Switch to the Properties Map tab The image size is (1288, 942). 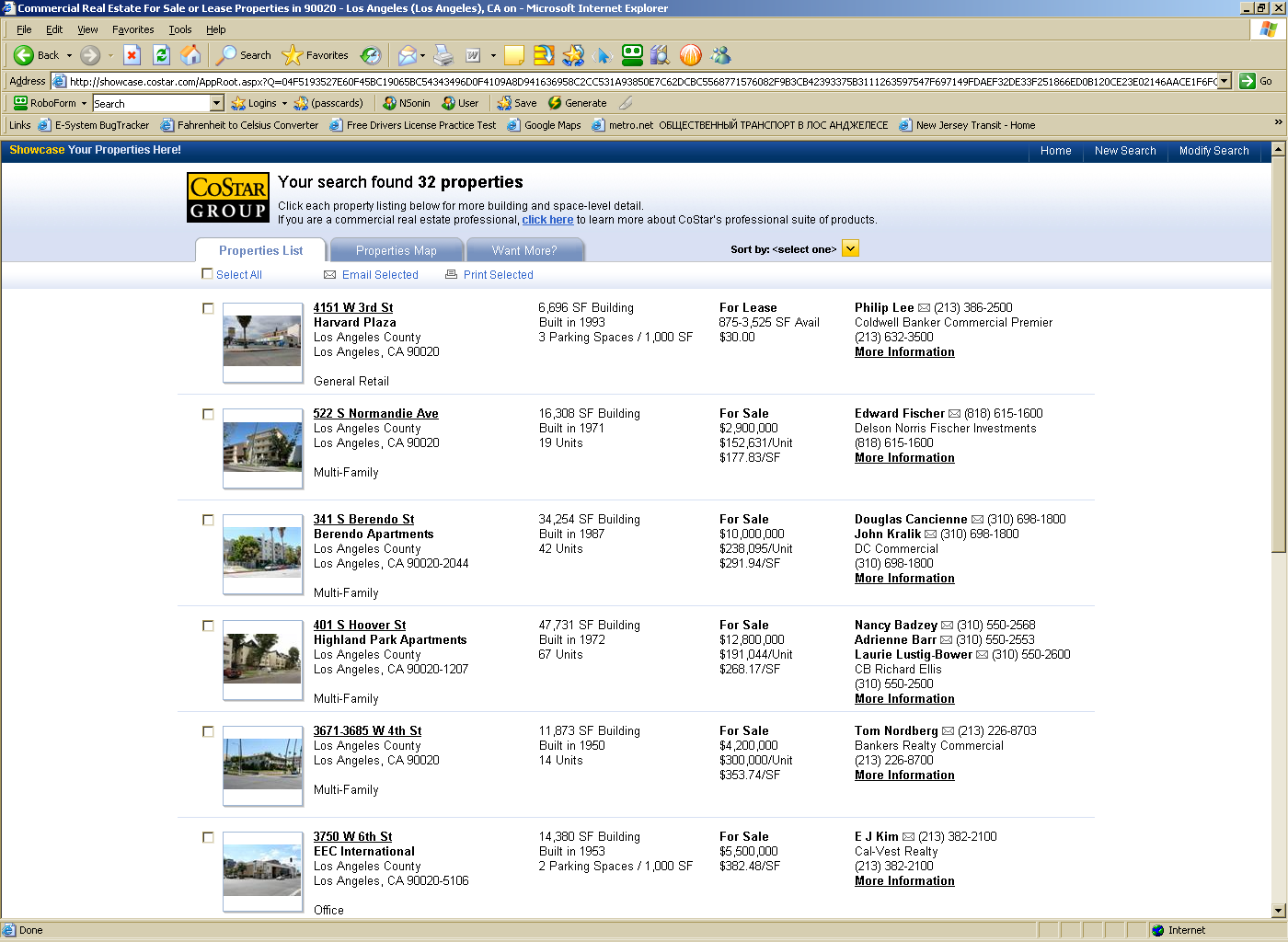[x=396, y=250]
